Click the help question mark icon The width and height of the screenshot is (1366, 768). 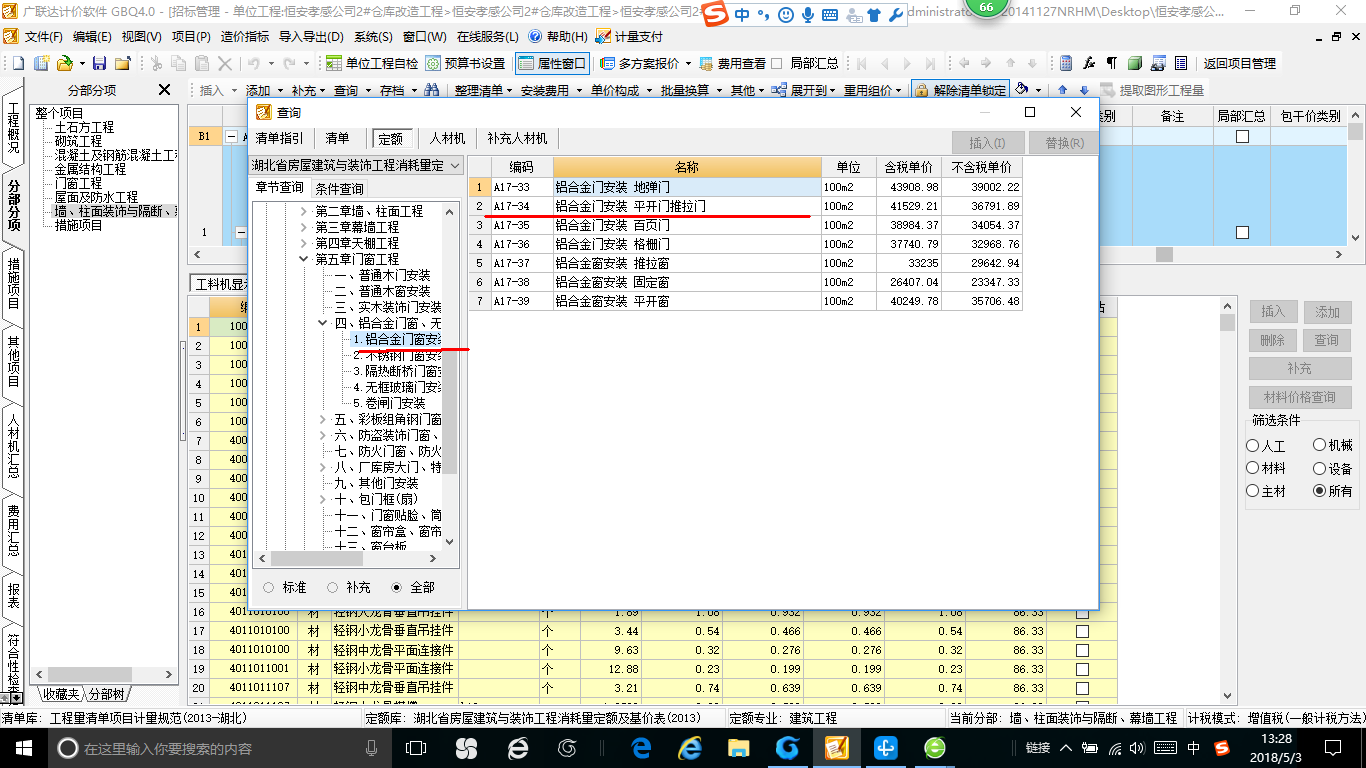click(535, 36)
